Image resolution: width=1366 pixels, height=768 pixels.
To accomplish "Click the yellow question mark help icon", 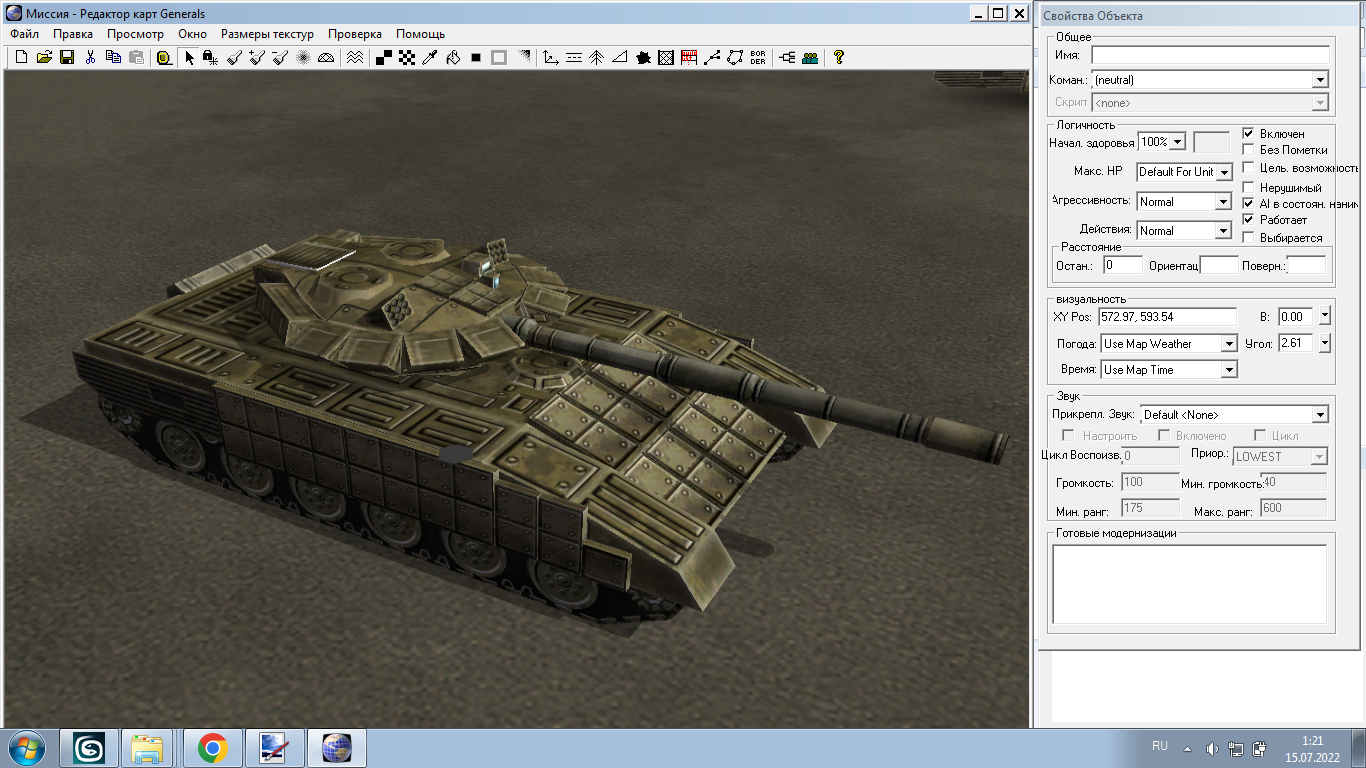I will point(839,57).
